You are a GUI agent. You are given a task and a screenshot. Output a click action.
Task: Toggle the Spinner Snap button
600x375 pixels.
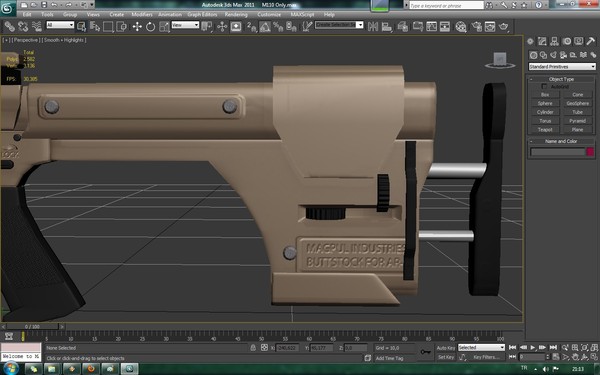(291, 26)
